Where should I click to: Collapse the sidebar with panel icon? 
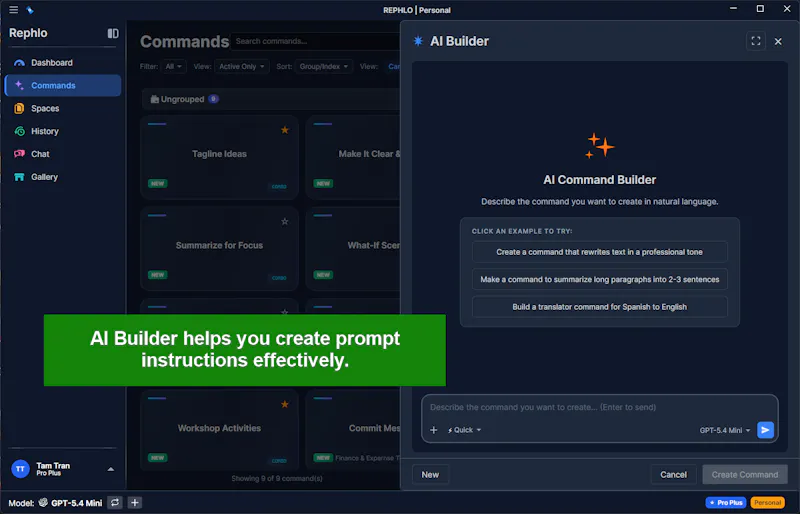tap(113, 33)
